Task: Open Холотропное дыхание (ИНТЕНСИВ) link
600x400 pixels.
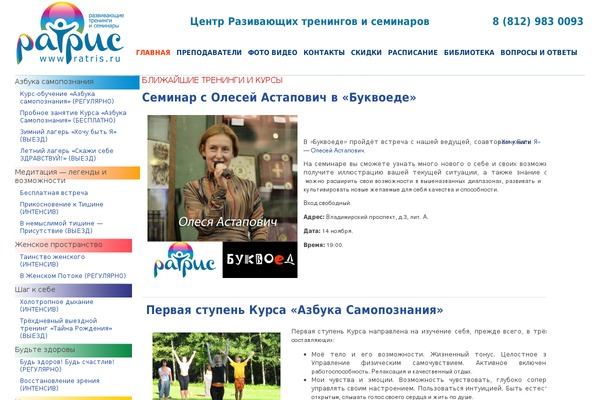Action: (x=57, y=305)
